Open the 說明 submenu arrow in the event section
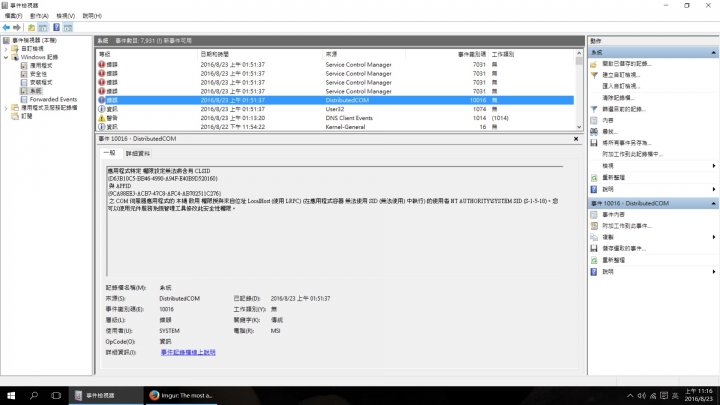720x405 pixels. 714,272
